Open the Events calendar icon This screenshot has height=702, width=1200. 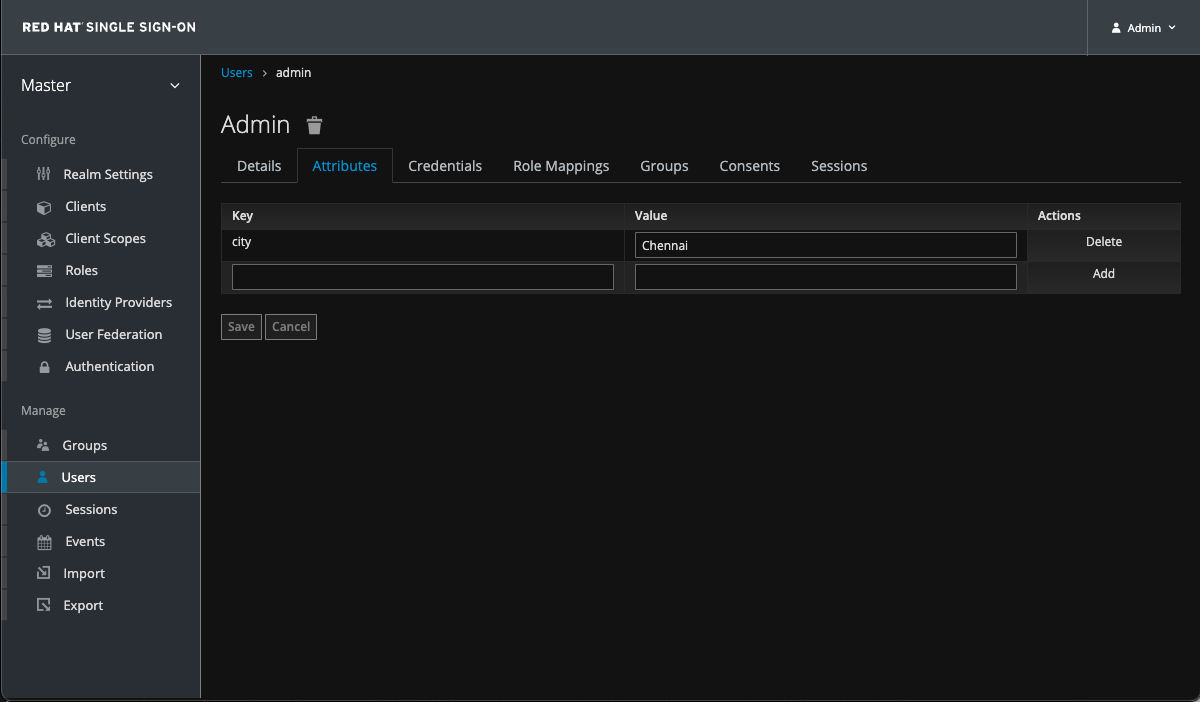pyautogui.click(x=44, y=541)
